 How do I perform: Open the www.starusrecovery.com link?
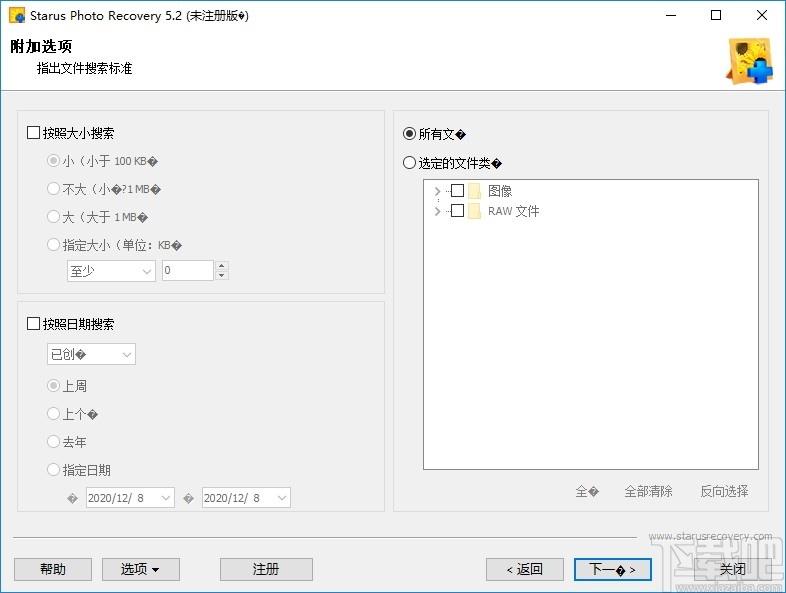coord(710,536)
